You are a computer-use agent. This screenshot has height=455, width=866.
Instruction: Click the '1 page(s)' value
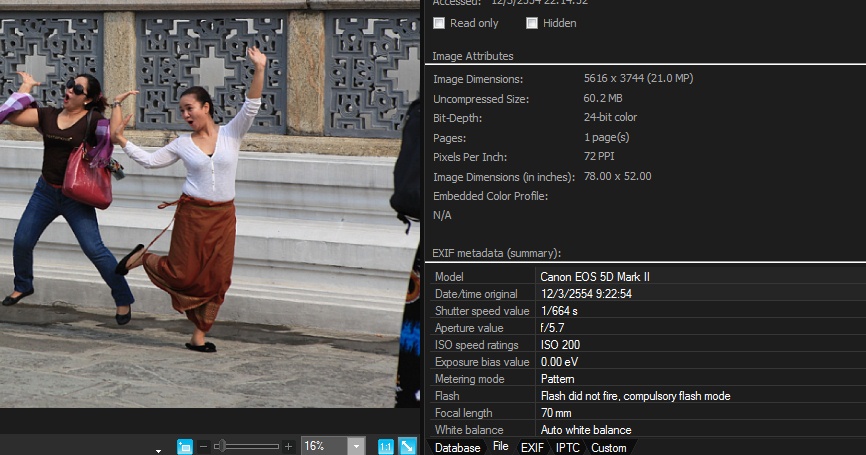[606, 137]
